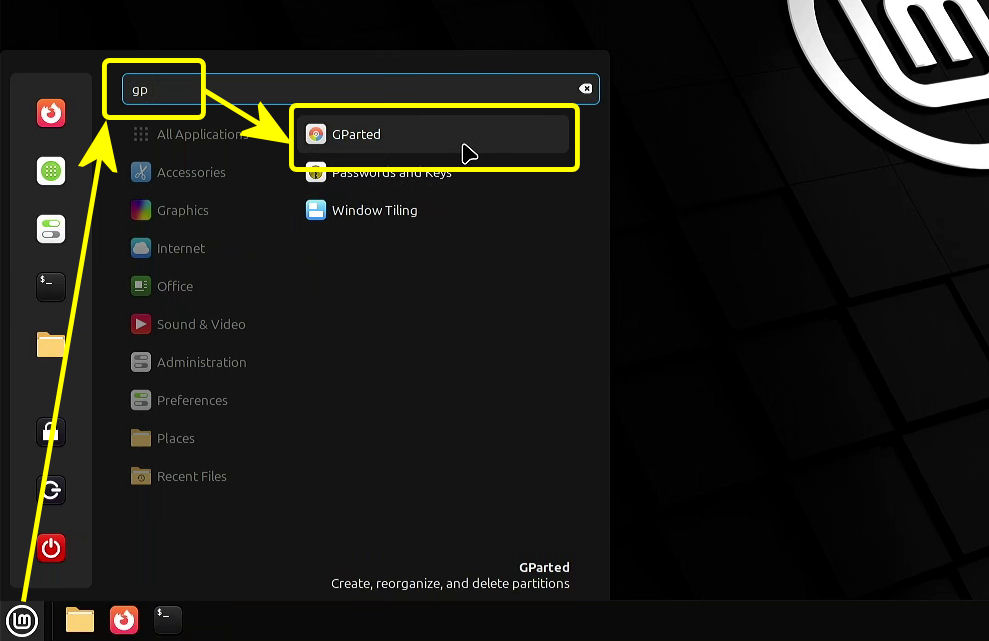The height and width of the screenshot is (641, 989).
Task: Launch Software Manager from the favorites sidebar
Action: [x=51, y=171]
